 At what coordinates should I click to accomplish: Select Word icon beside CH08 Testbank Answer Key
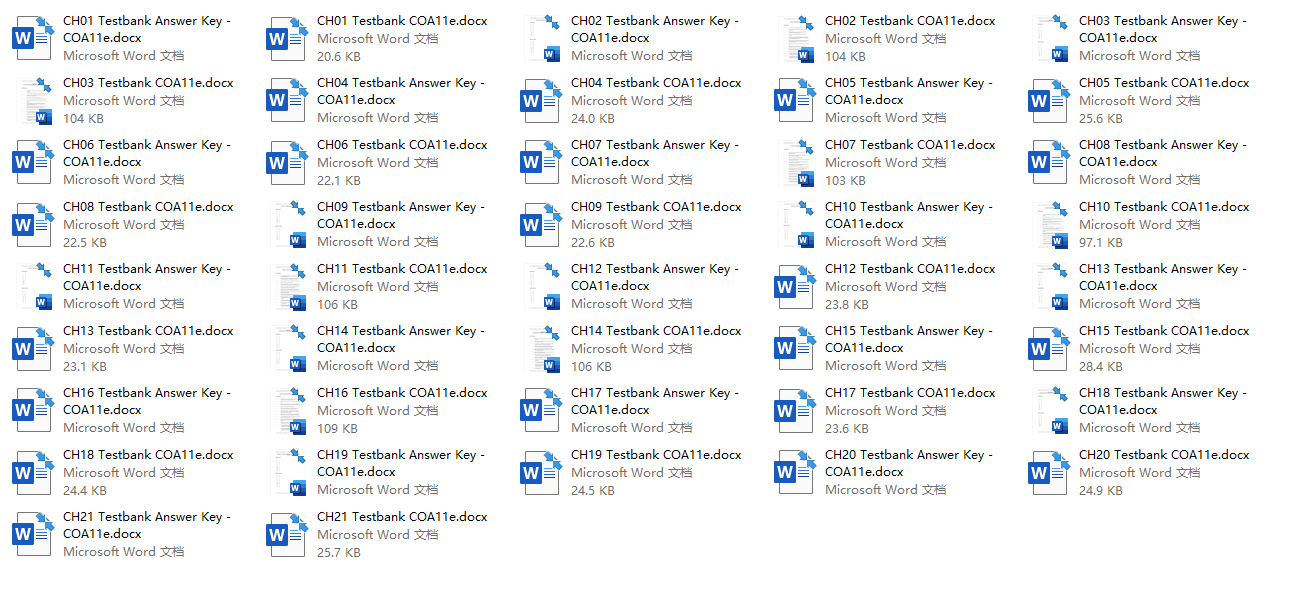tap(1048, 162)
